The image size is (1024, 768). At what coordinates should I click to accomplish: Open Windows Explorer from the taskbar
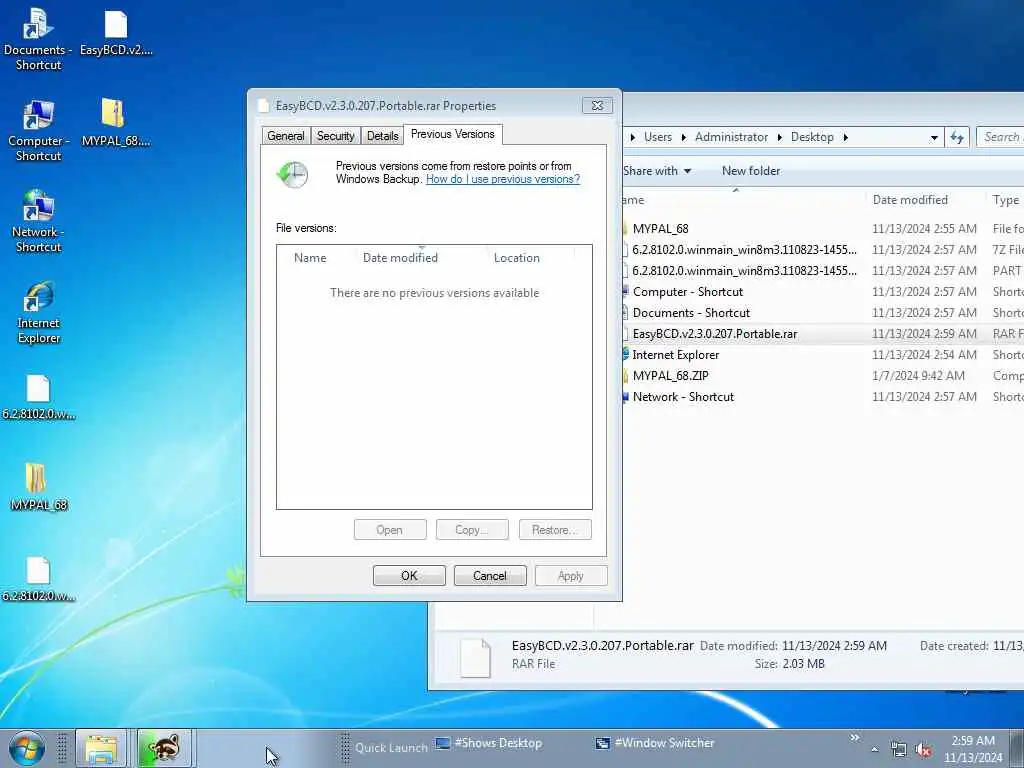[x=101, y=748]
